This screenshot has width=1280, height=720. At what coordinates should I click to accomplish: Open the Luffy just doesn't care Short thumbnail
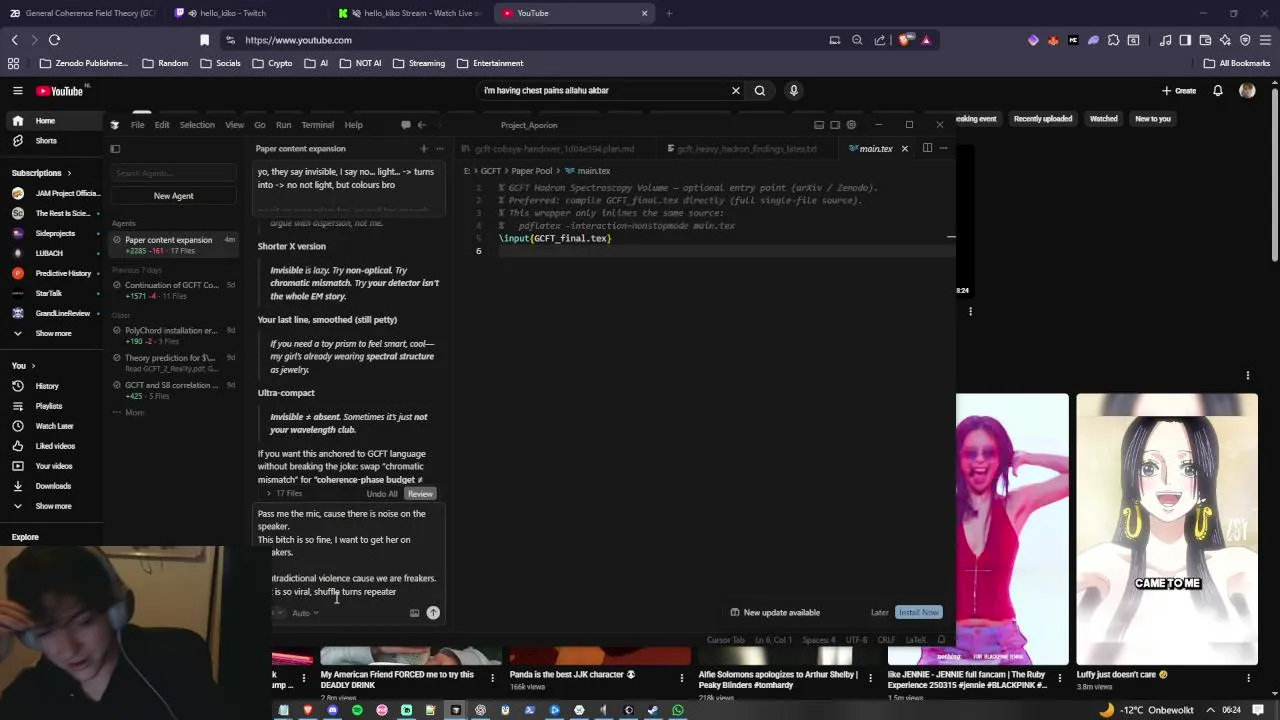click(1167, 529)
